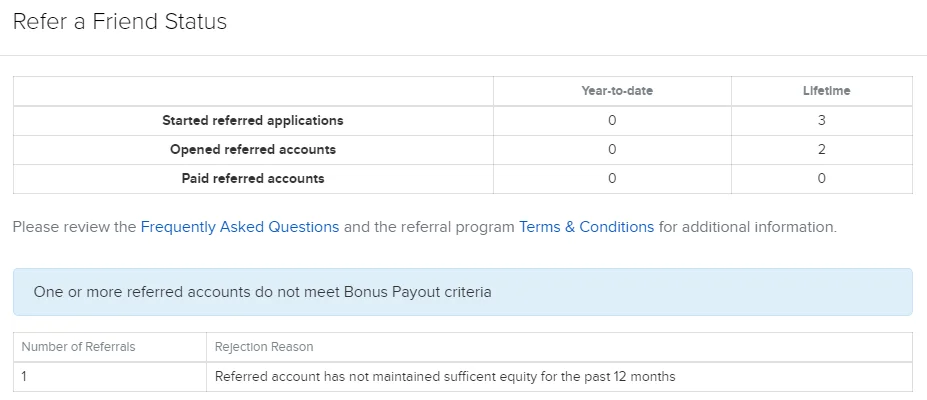Select the Paid referred accounts row label
Screen dimensions: 927x400
tap(253, 179)
